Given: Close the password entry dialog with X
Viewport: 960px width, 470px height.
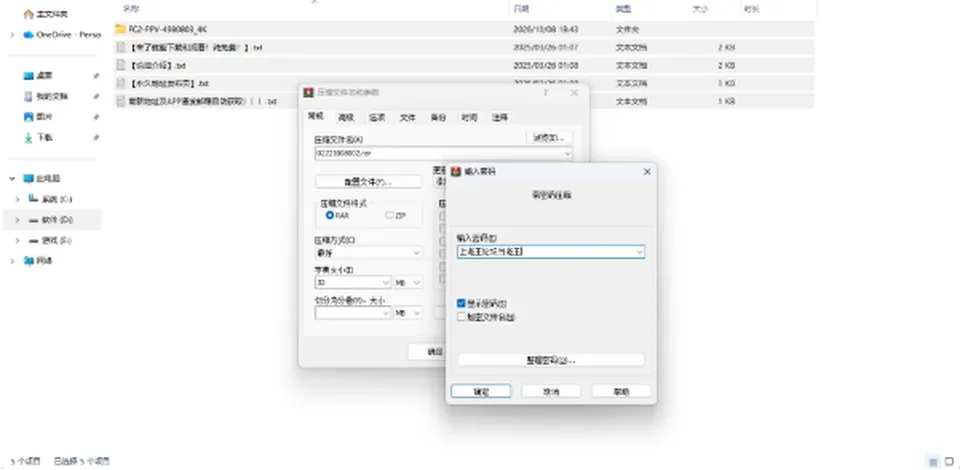Looking at the screenshot, I should (x=647, y=172).
